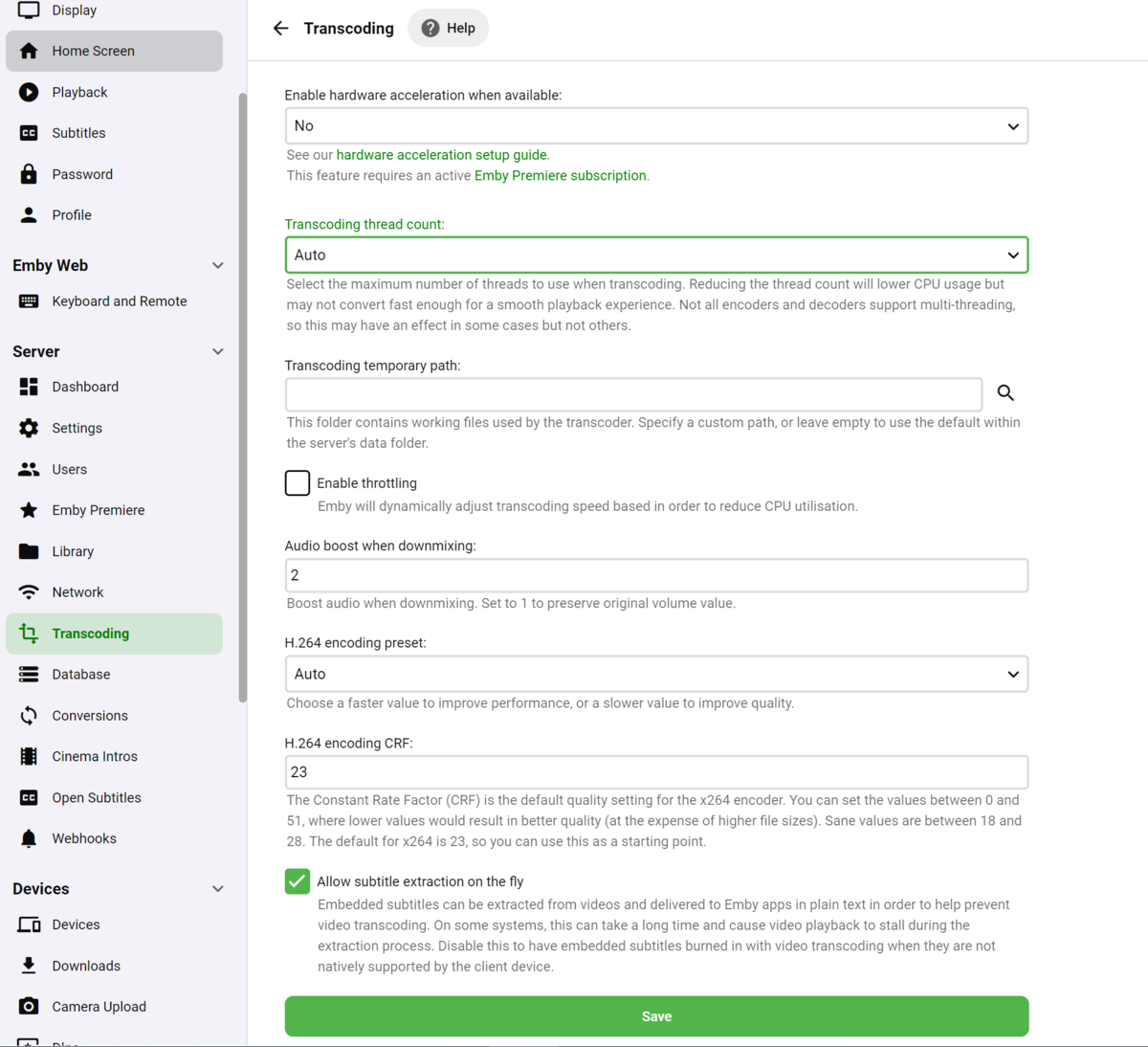Click the H.264 encoding CRF field
1148x1047 pixels.
[x=656, y=772]
